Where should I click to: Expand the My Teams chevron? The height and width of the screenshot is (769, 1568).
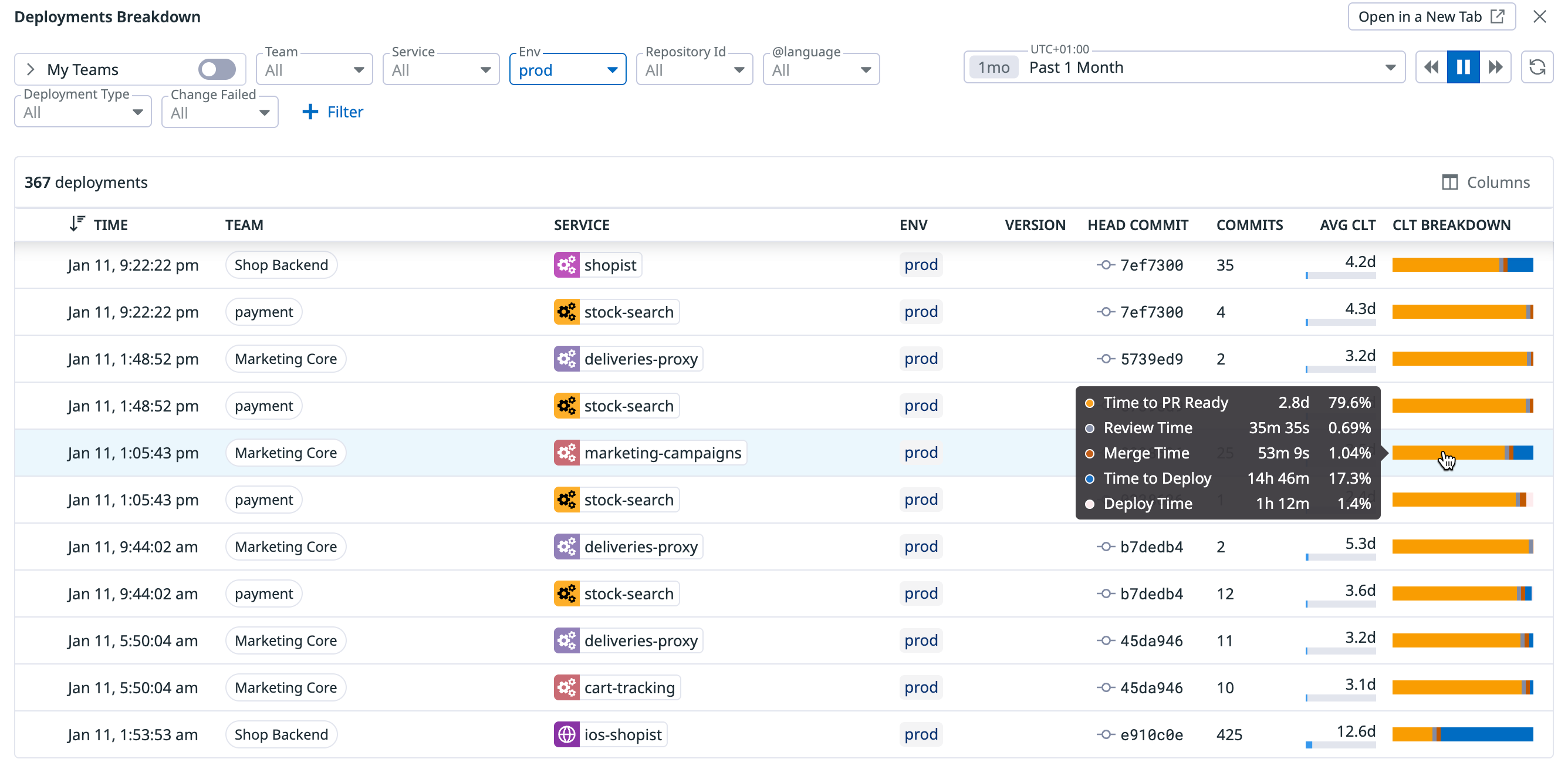click(x=31, y=69)
